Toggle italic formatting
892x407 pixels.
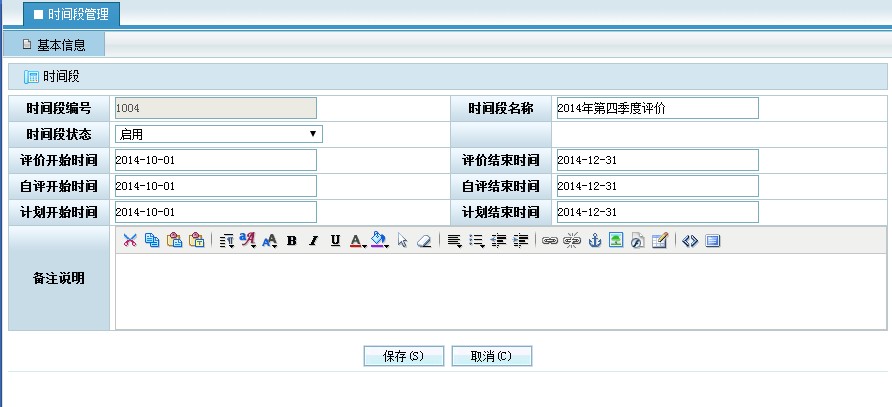(313, 241)
